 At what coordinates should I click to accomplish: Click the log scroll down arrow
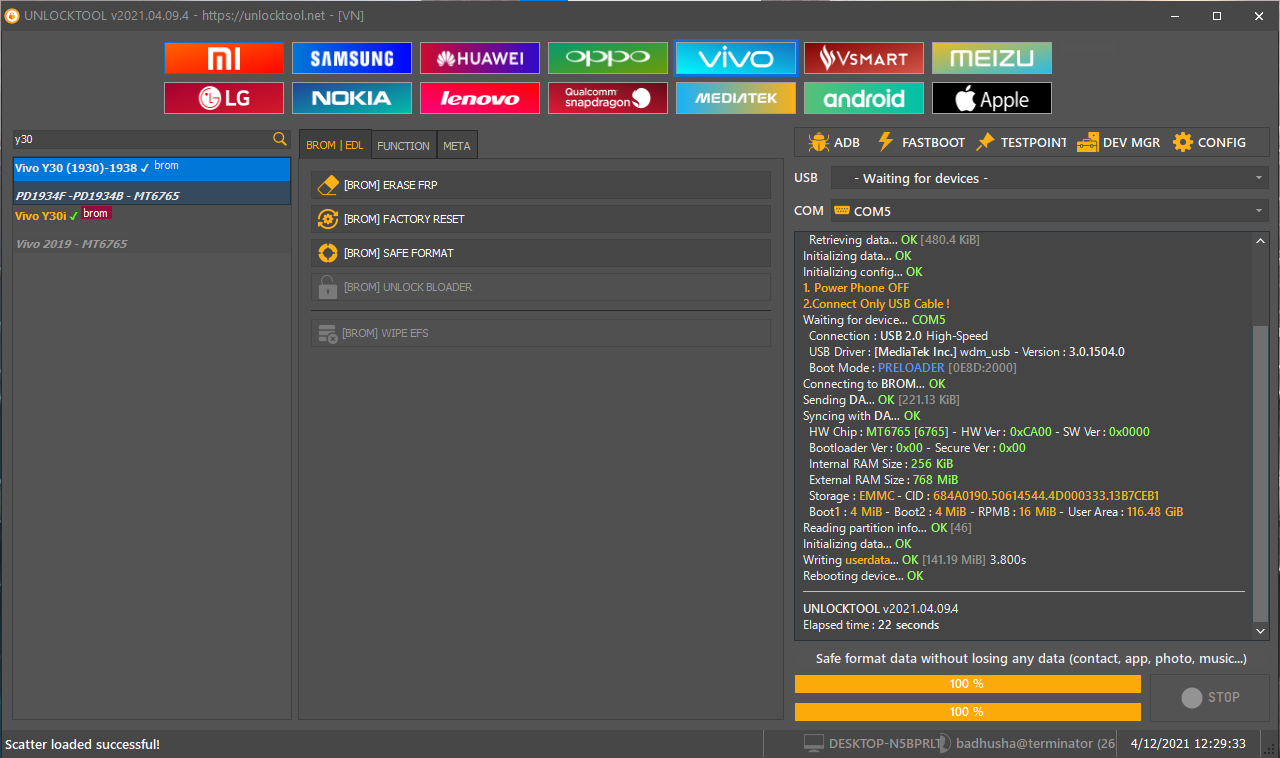coord(1260,631)
